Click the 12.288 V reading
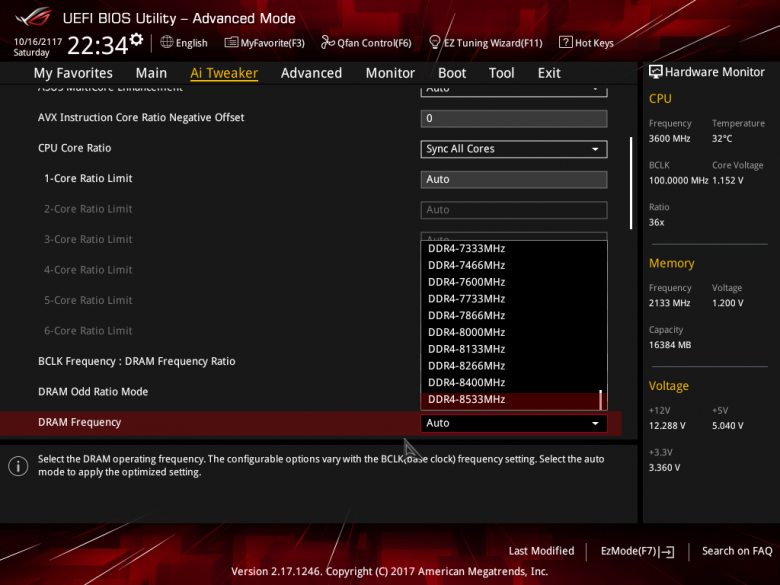Screen dimensions: 780x585 (667, 426)
